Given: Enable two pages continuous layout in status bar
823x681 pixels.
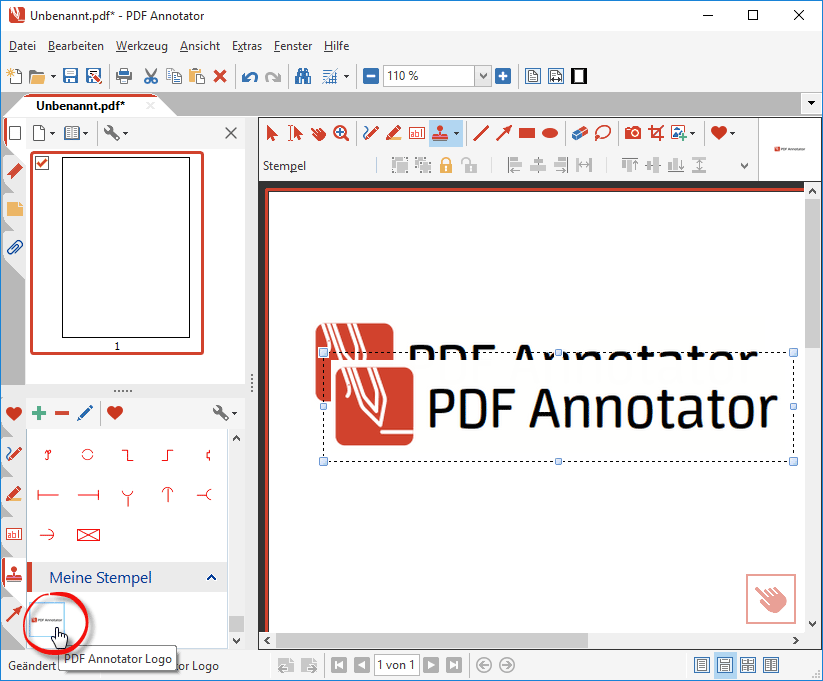Looking at the screenshot, I should tap(748, 665).
